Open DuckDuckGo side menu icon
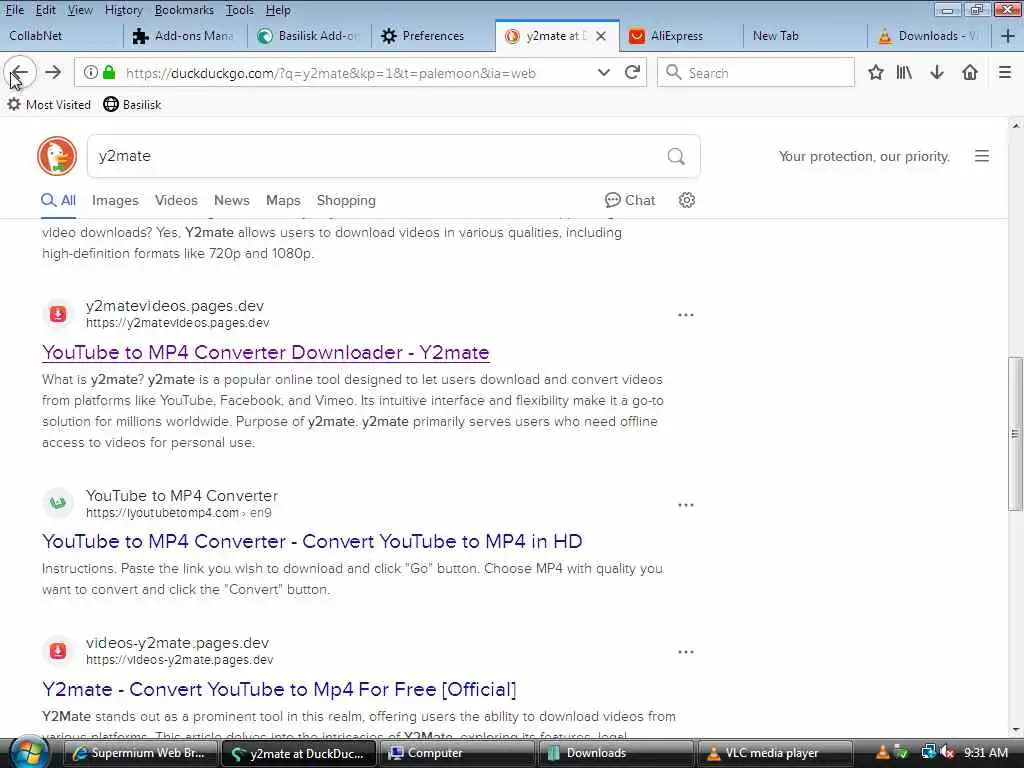1024x768 pixels. tap(982, 156)
